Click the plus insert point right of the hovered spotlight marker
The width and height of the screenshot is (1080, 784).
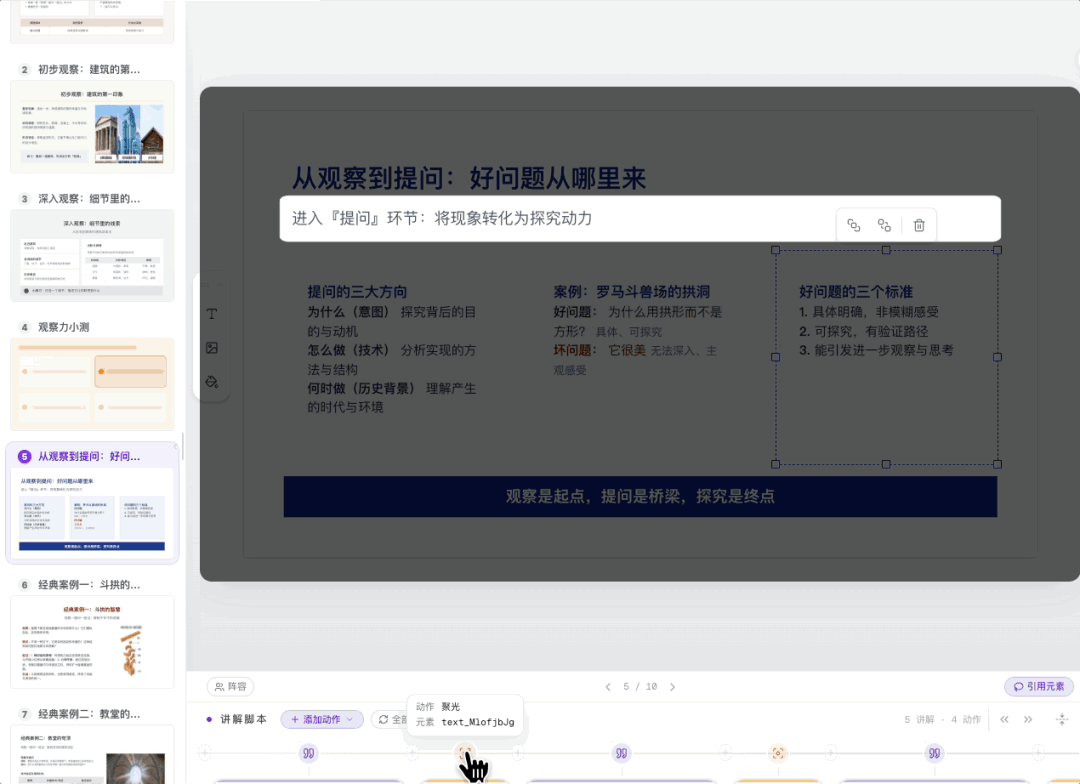(x=517, y=753)
